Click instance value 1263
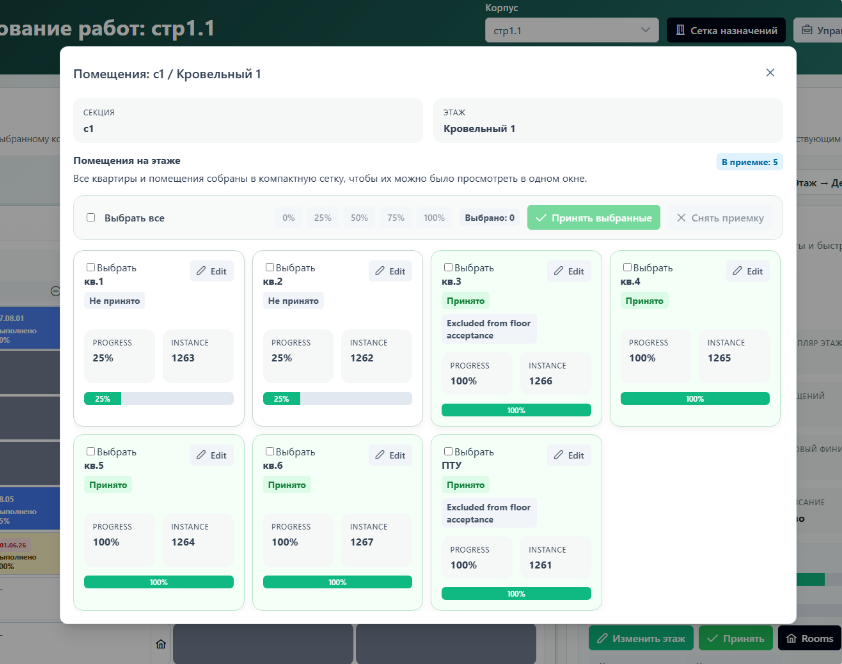 tap(183, 357)
